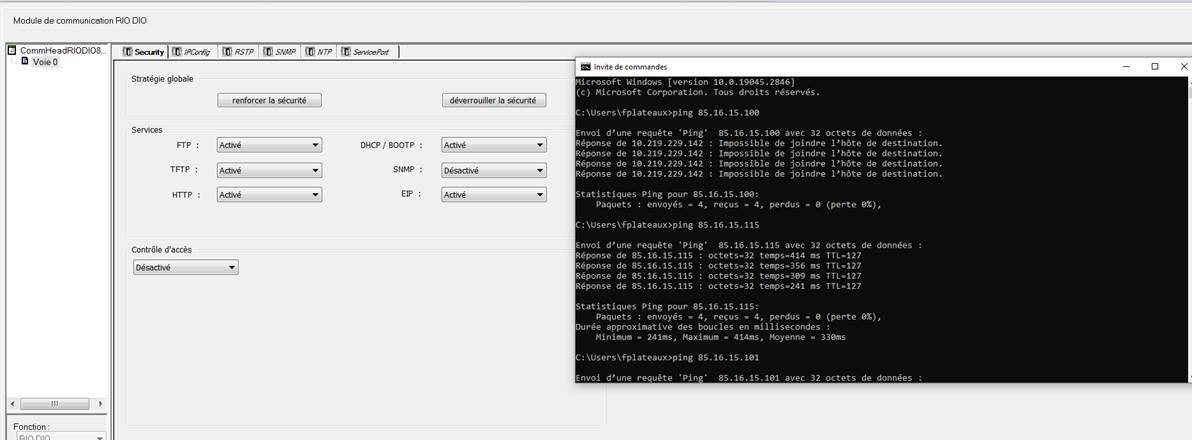
Task: Click the NTP tab icon
Action: coord(309,52)
